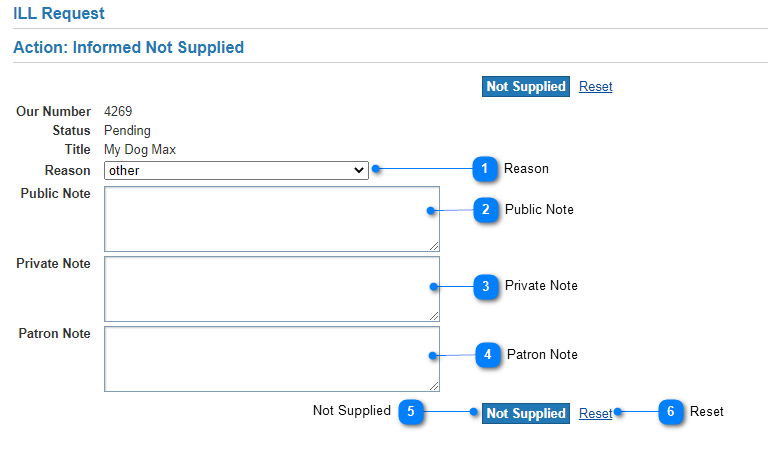The width and height of the screenshot is (768, 451).
Task: Click inside the Public Note text area
Action: pyautogui.click(x=272, y=219)
